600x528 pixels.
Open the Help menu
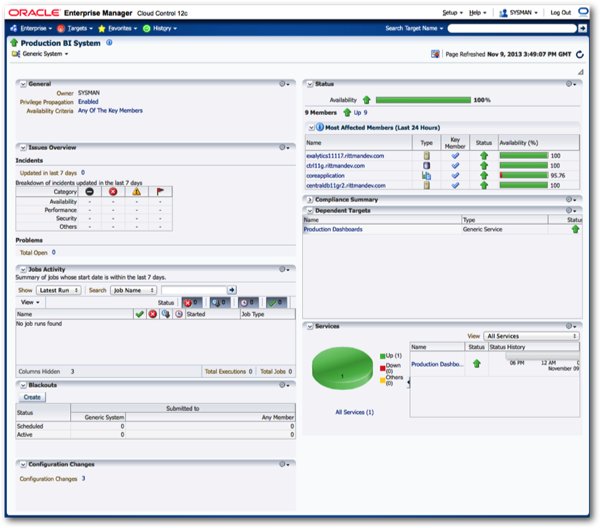(478, 13)
